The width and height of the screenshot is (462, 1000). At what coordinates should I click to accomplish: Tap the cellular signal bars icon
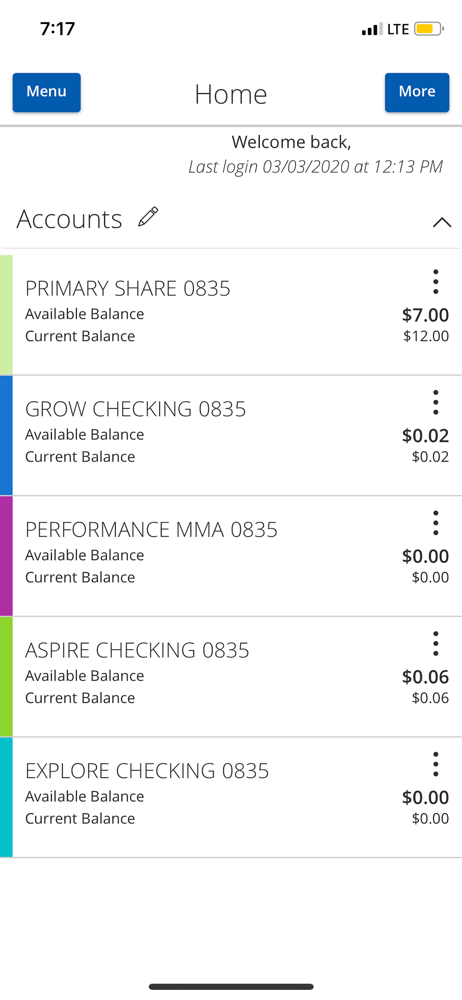(372, 29)
